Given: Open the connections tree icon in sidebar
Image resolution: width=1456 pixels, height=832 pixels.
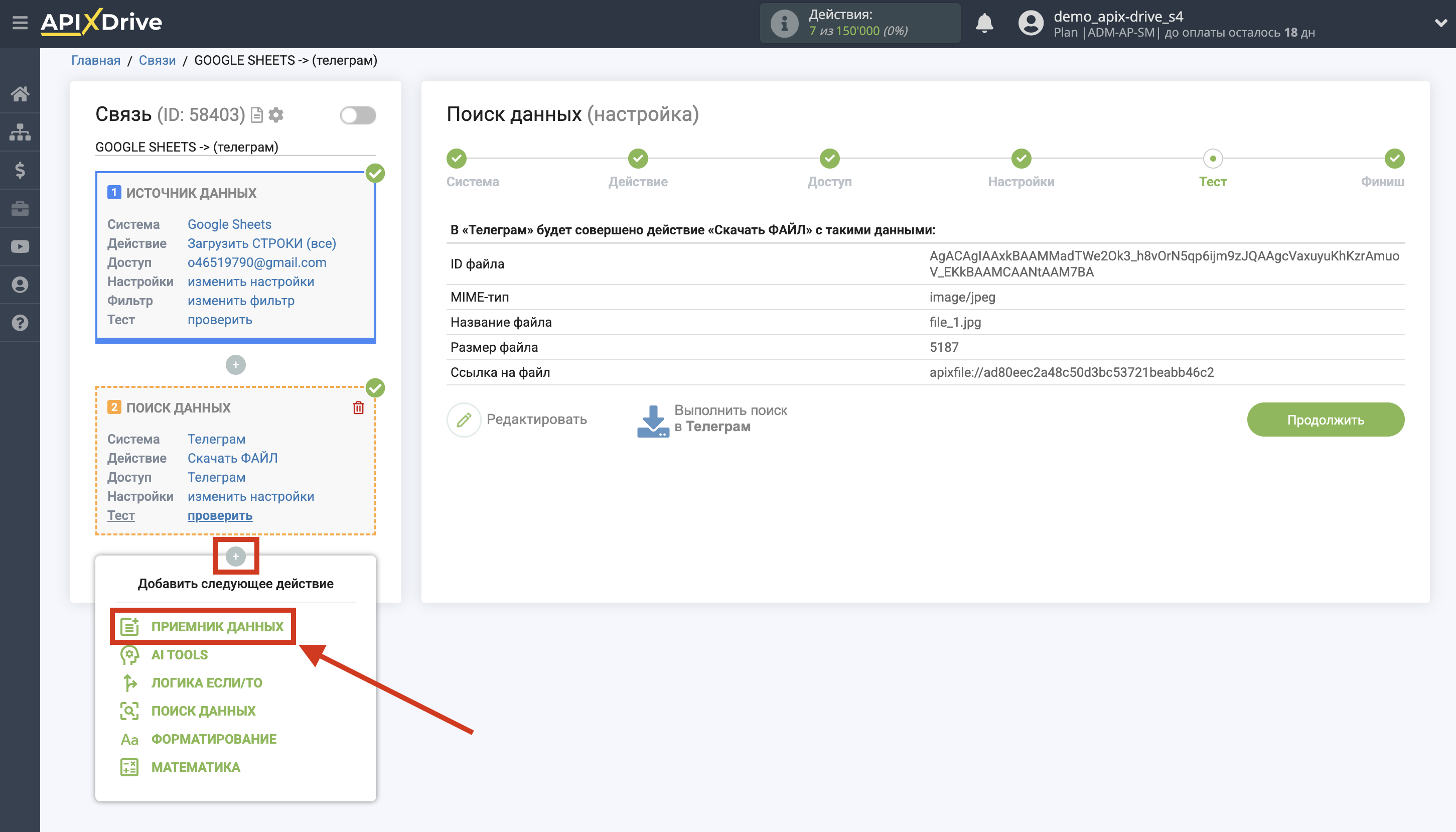Looking at the screenshot, I should [21, 132].
